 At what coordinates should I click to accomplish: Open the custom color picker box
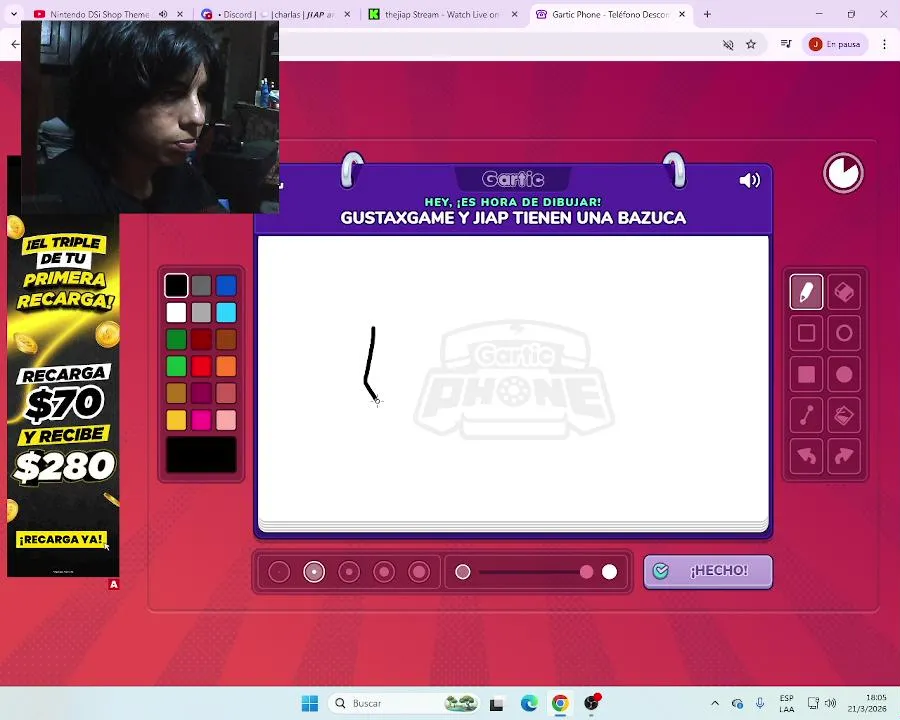pyautogui.click(x=201, y=455)
